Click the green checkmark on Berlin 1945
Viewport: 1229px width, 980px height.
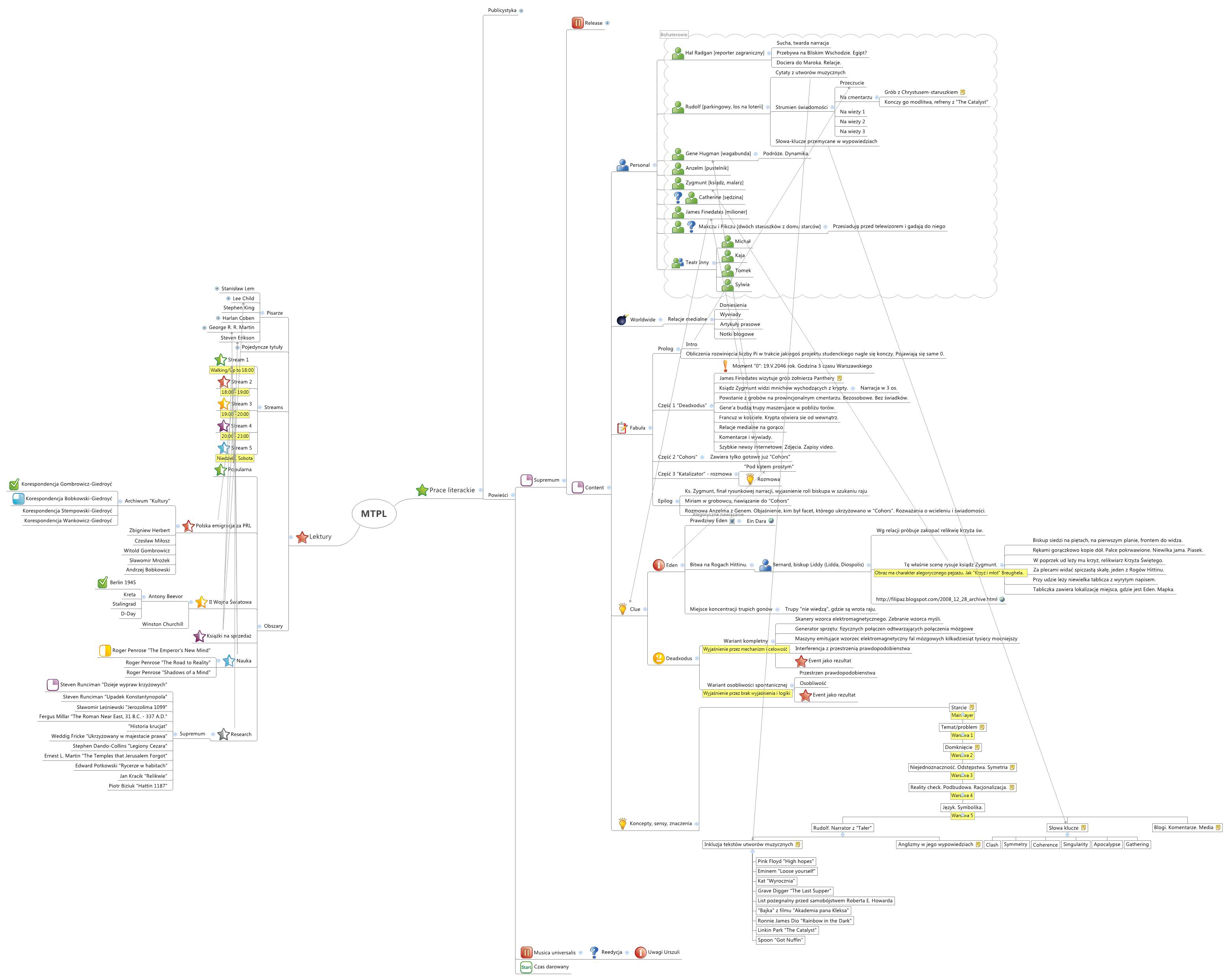point(103,582)
